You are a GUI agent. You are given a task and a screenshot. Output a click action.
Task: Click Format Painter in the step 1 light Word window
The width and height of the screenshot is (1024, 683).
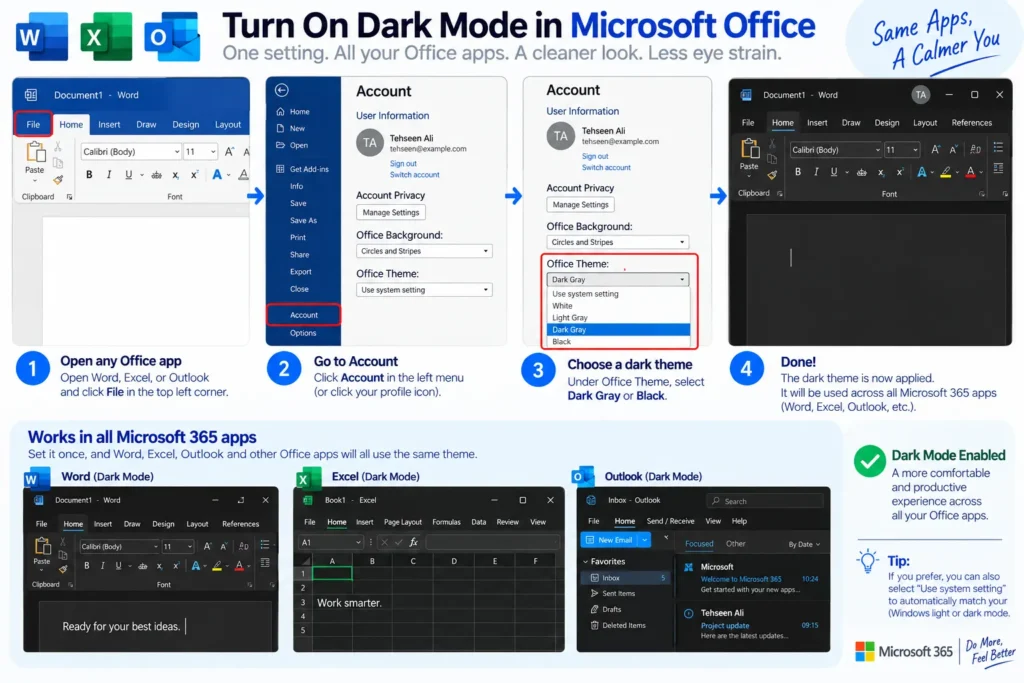(x=58, y=180)
